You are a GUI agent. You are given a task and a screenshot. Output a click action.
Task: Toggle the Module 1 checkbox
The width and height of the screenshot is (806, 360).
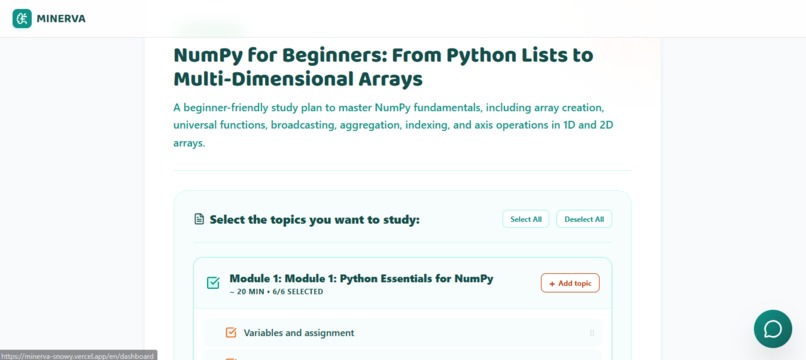click(213, 283)
